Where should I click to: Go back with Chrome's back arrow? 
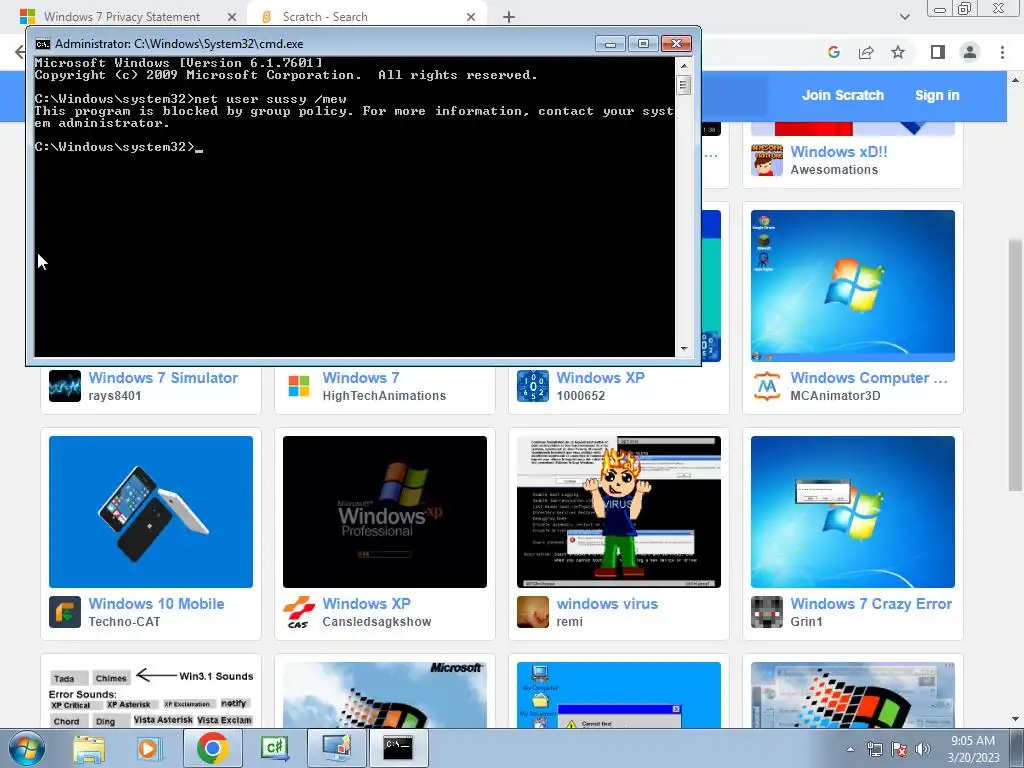tap(20, 52)
